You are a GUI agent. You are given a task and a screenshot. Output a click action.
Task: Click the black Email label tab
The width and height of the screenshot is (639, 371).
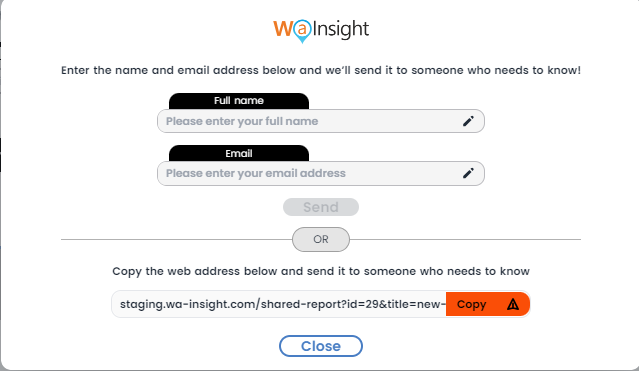(x=239, y=153)
